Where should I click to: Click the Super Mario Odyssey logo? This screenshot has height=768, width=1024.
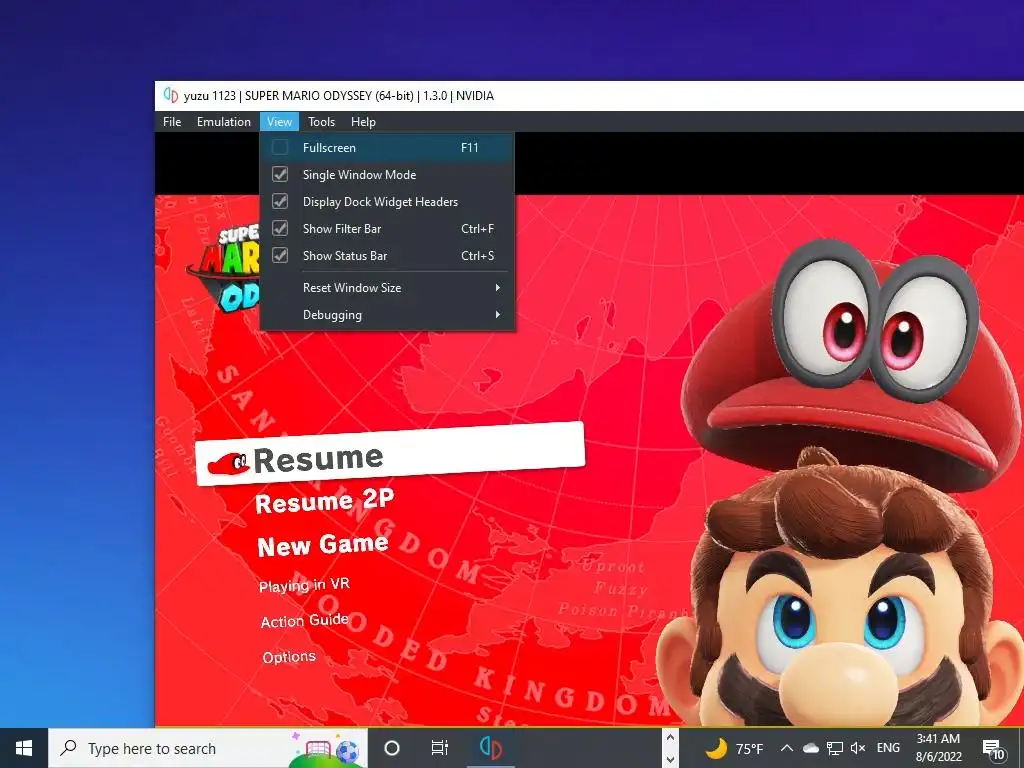click(223, 268)
